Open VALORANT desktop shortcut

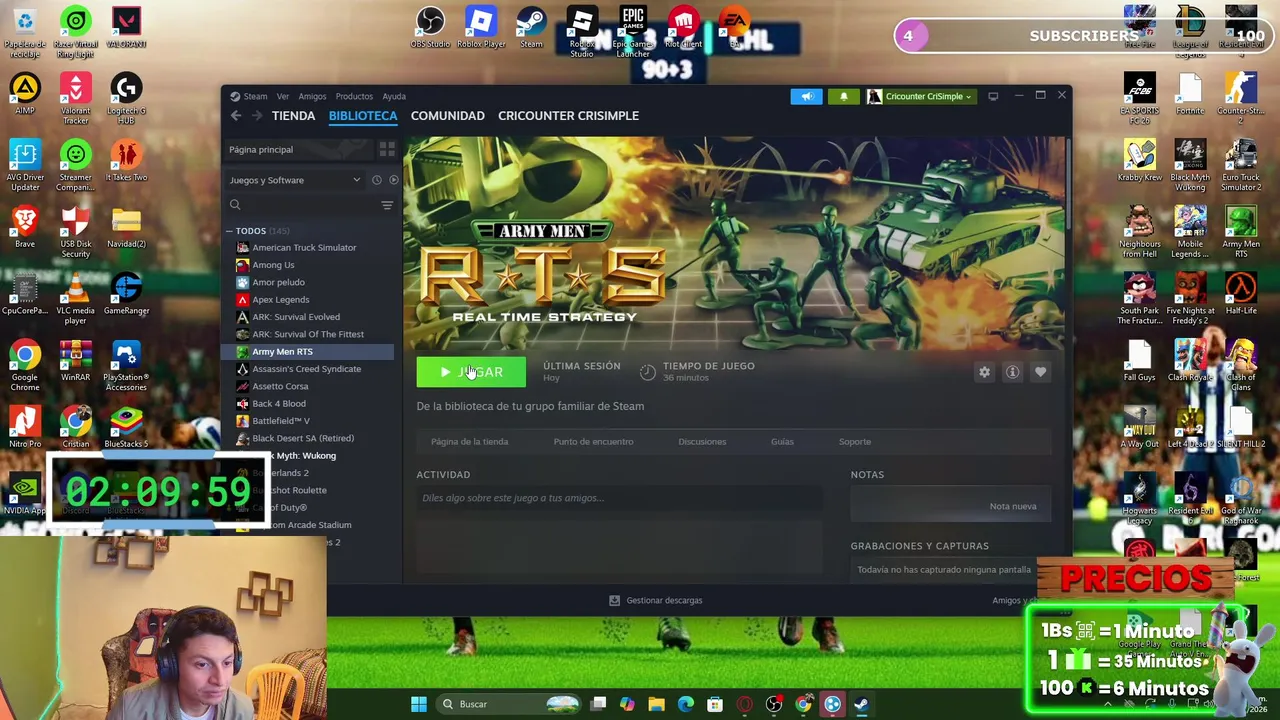point(126,26)
